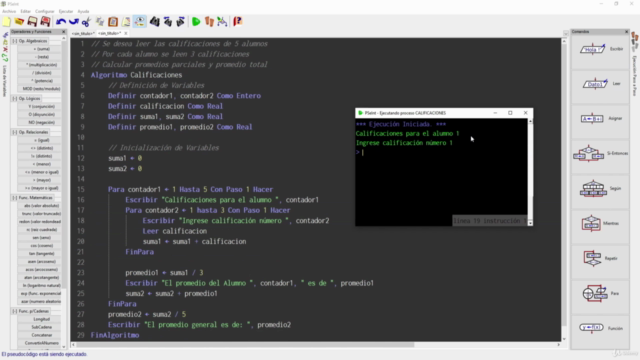Insert the ln (logaritmo natural) function
The width and height of the screenshot is (640, 360).
tap(39, 286)
